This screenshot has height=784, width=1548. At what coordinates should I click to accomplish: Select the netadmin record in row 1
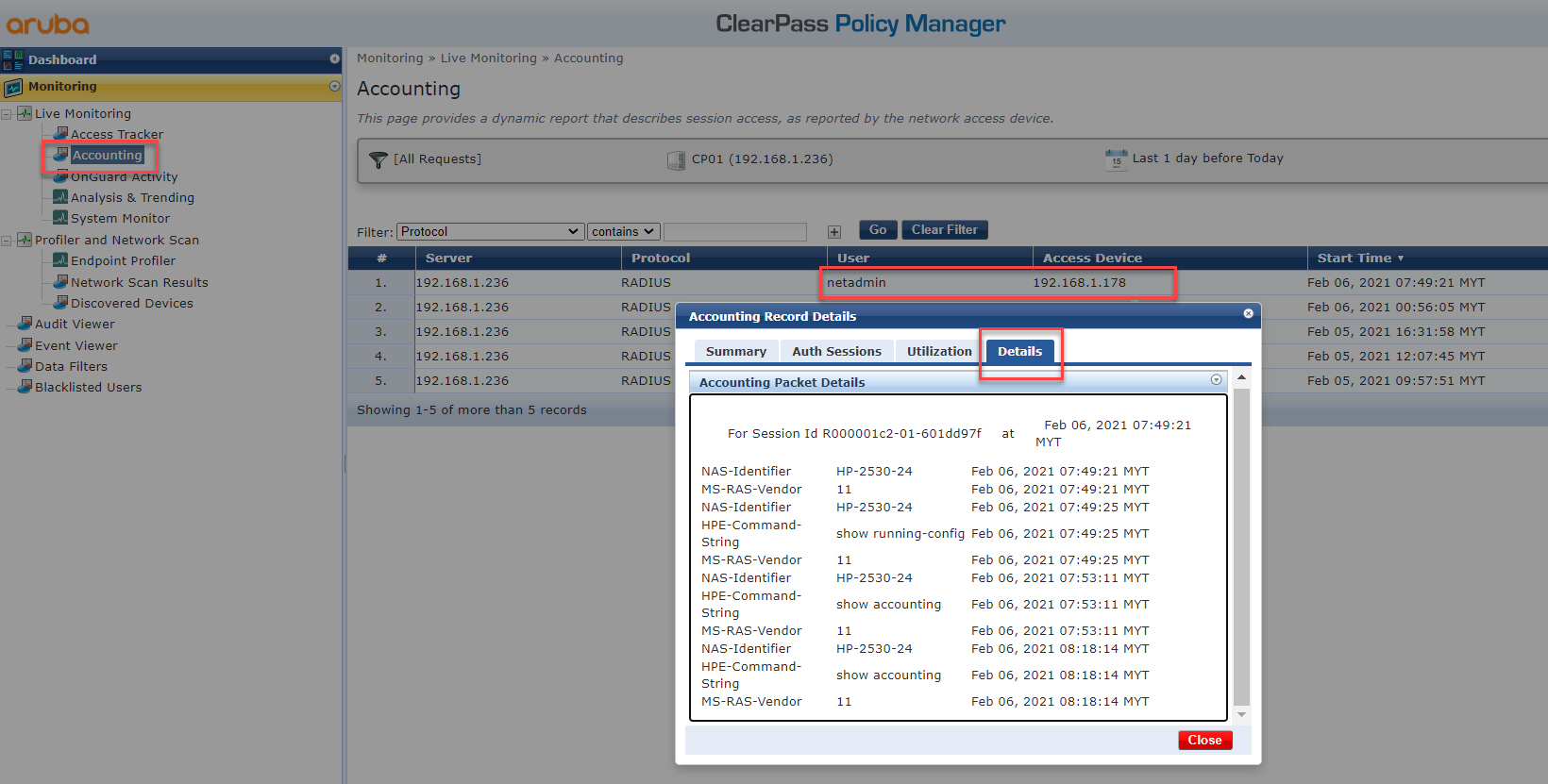948,282
